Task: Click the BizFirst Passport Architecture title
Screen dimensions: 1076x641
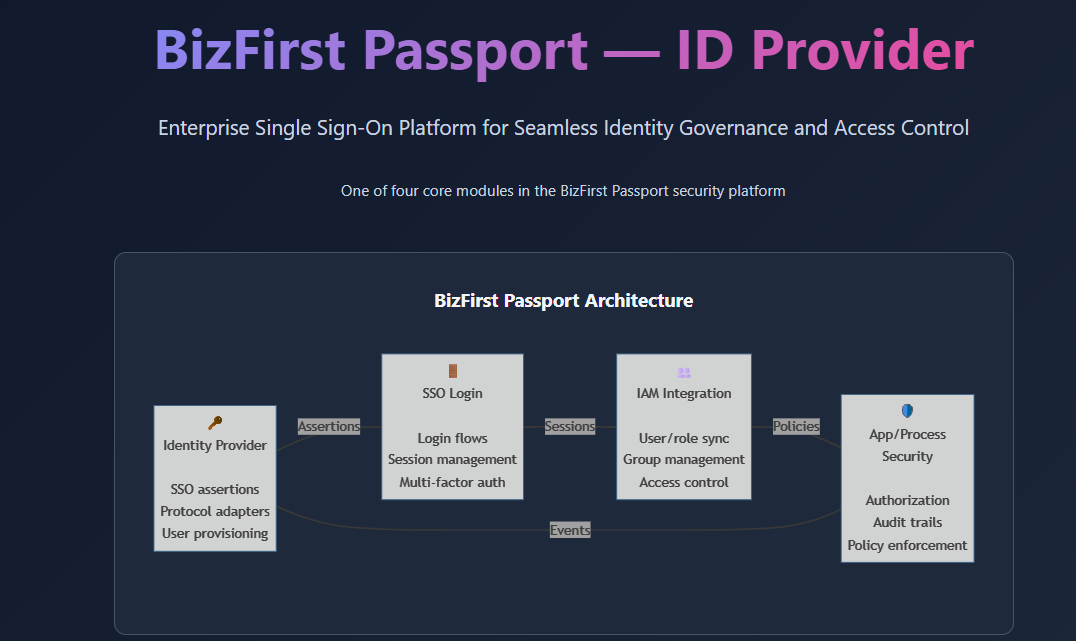Action: pyautogui.click(x=564, y=300)
